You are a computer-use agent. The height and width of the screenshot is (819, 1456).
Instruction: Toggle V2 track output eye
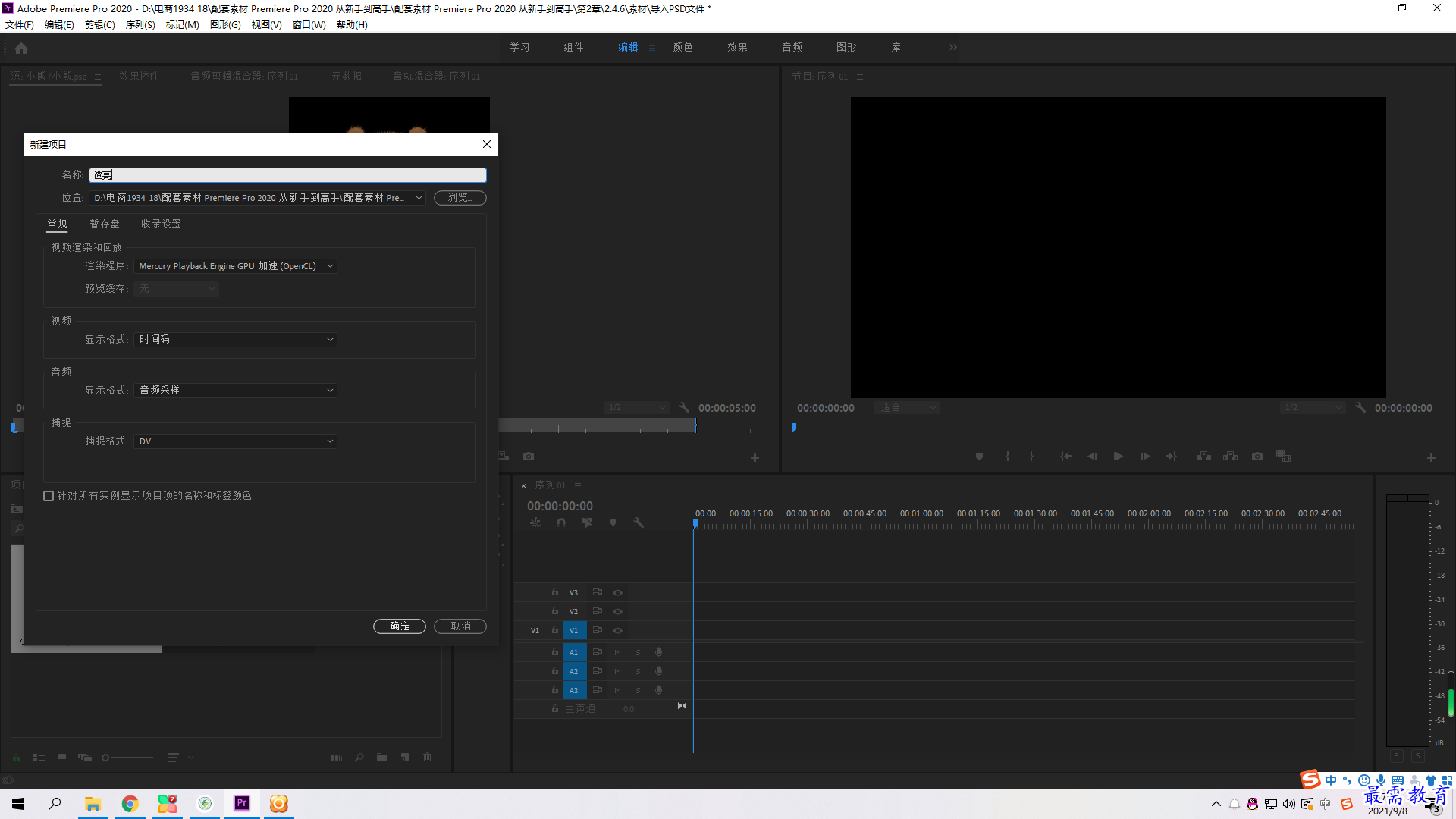pyautogui.click(x=617, y=612)
